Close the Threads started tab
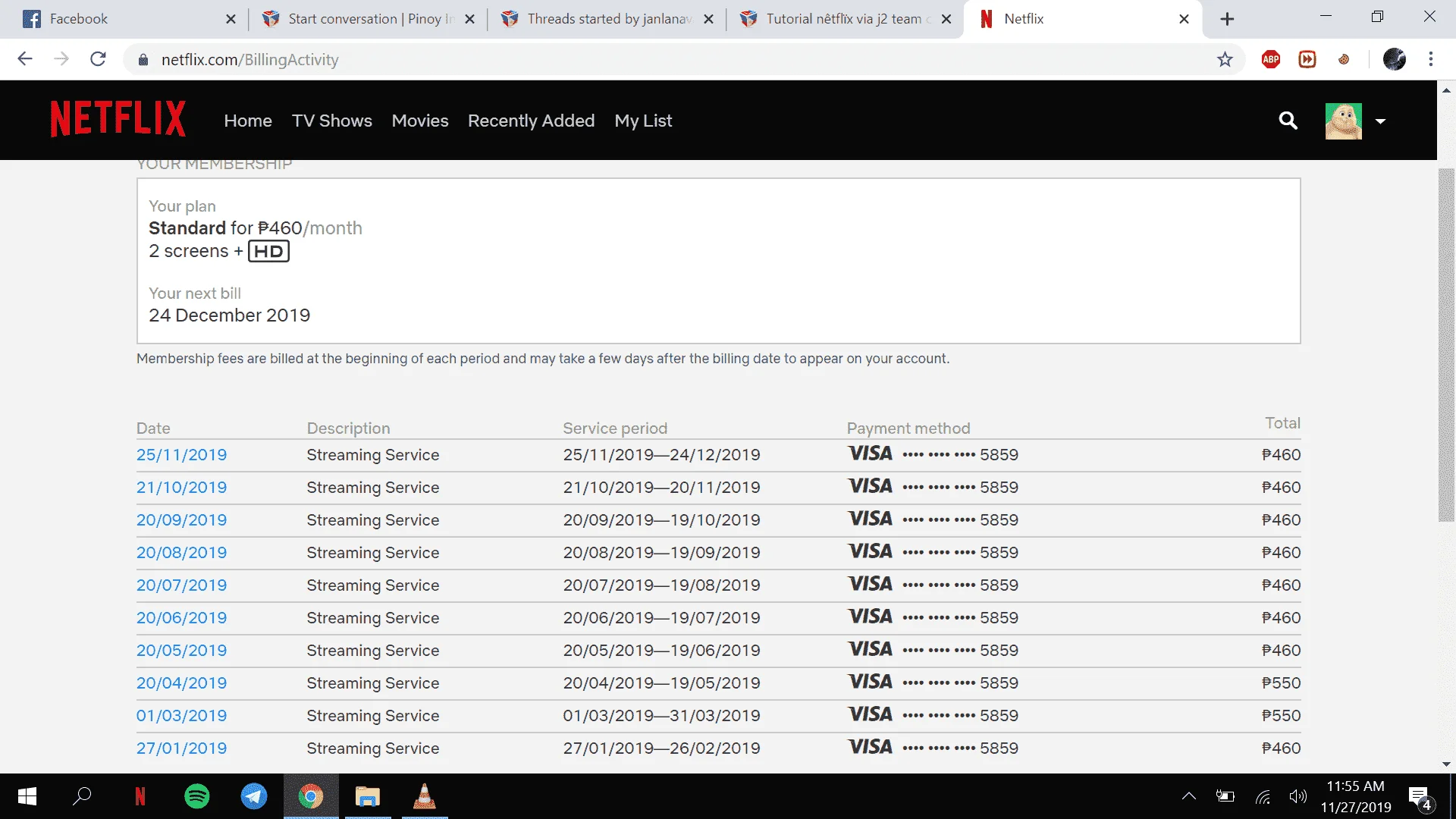 coord(708,19)
